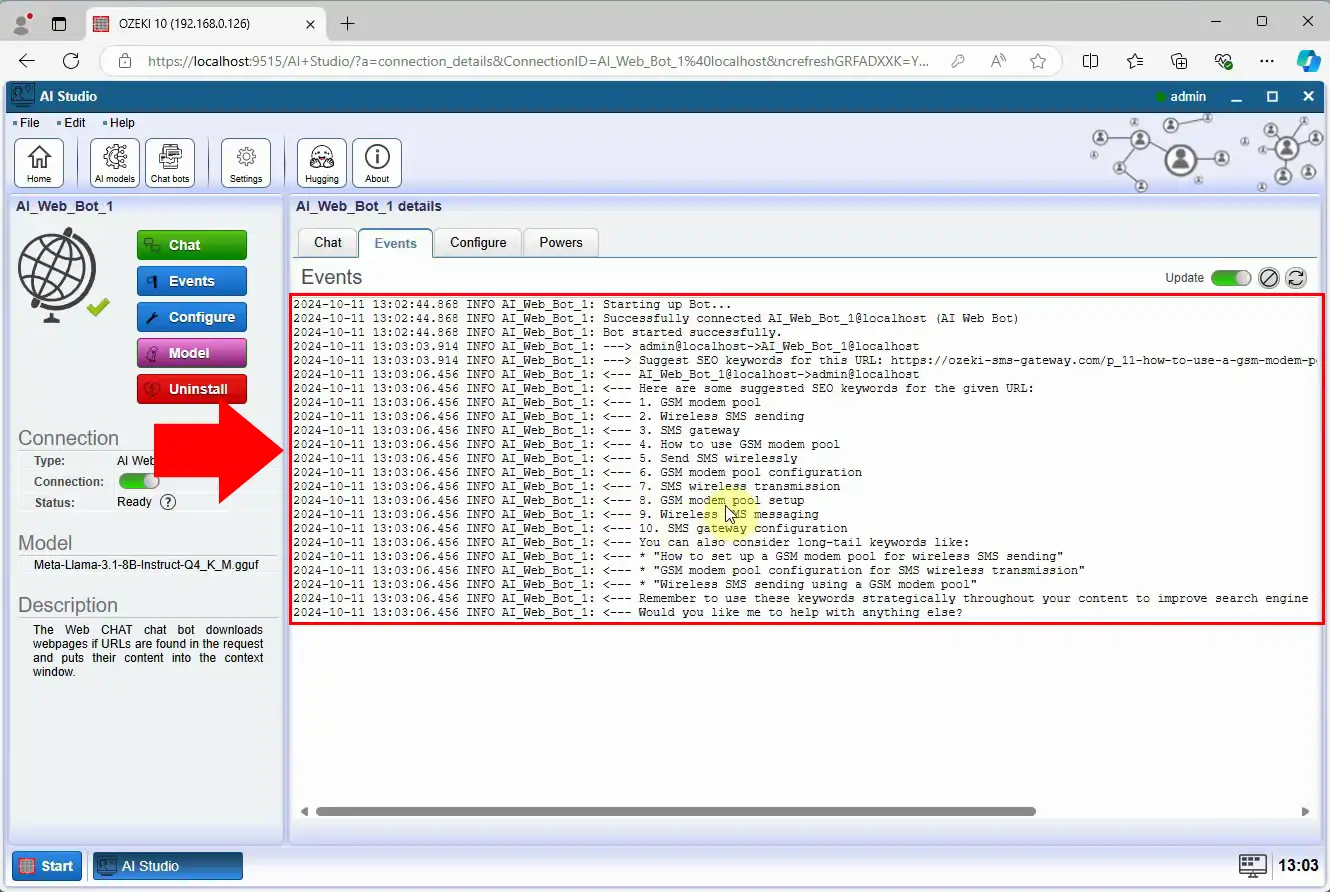This screenshot has height=892, width=1330.
Task: Open the Home toolbar button
Action: (39, 163)
